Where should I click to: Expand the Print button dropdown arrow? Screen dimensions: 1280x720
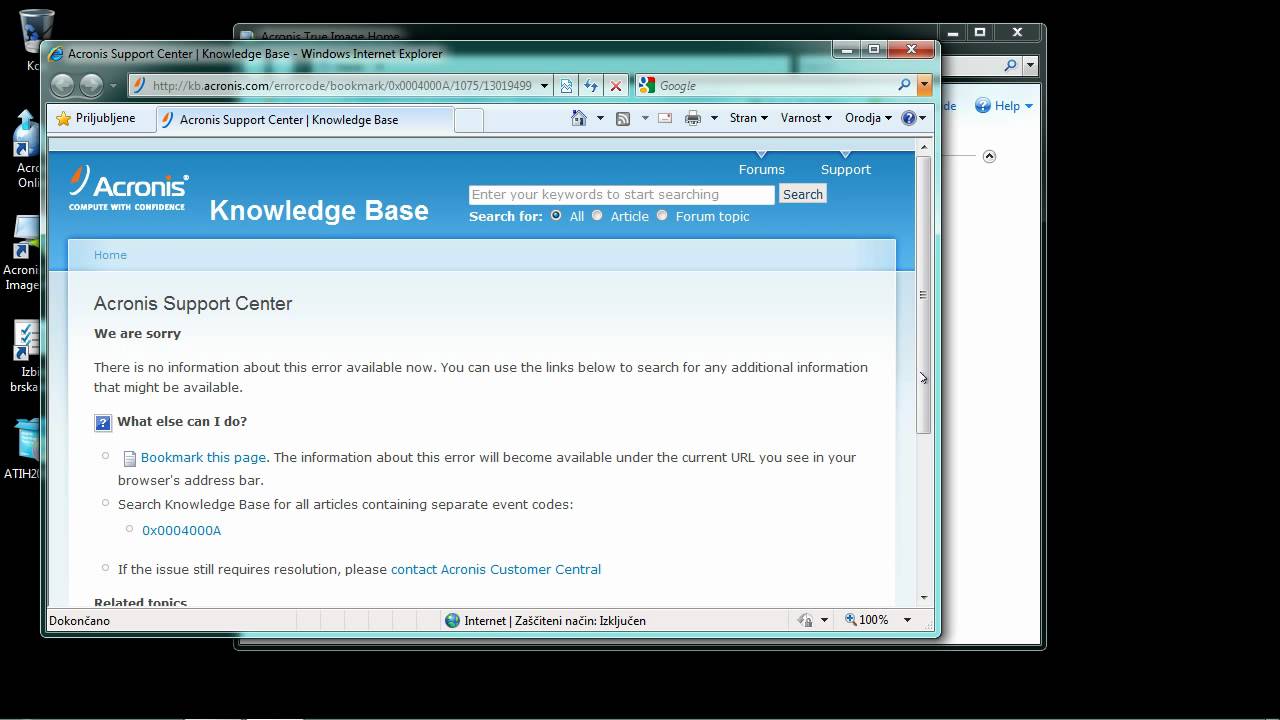pyautogui.click(x=714, y=118)
